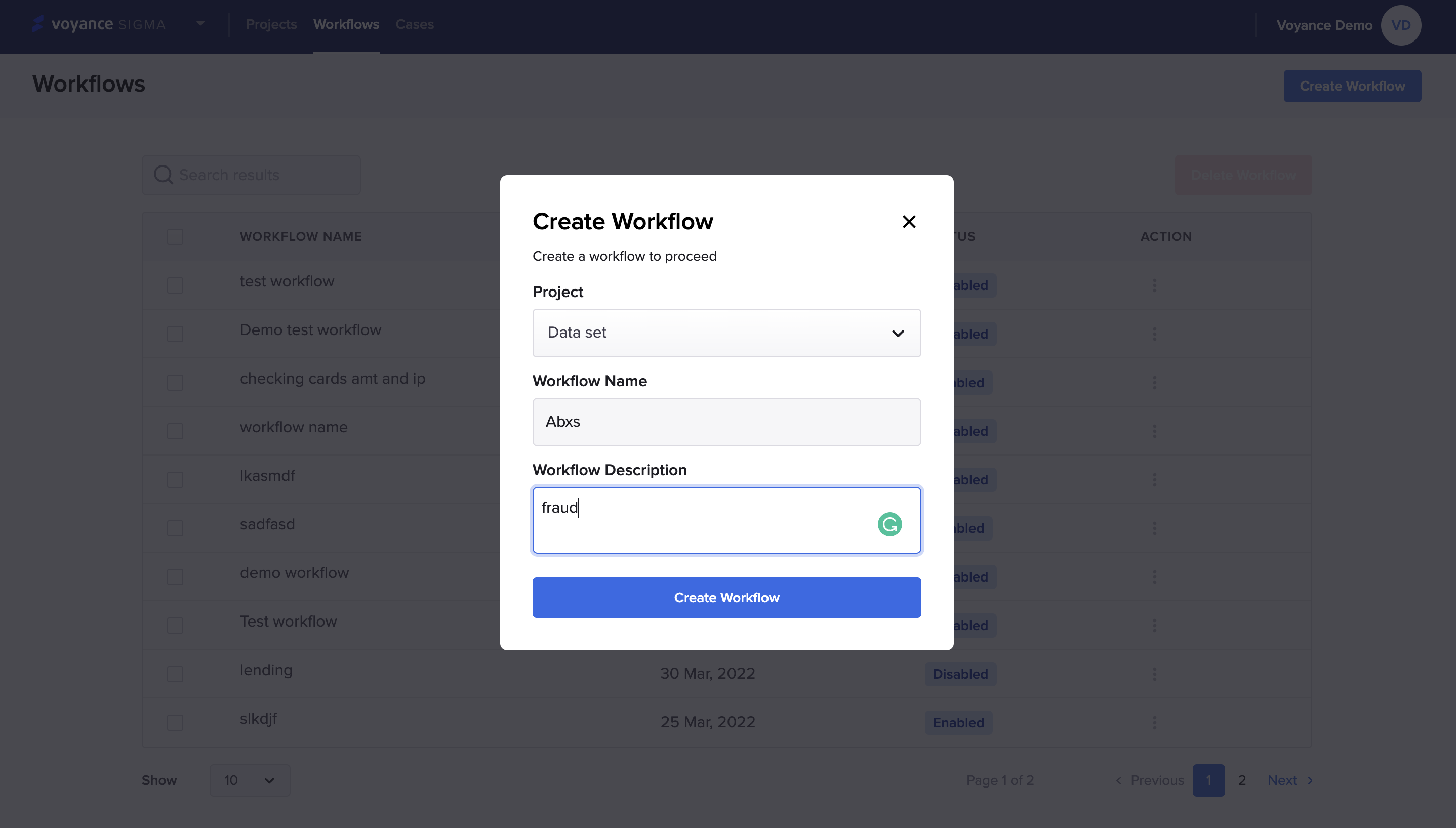Click the Grammarly icon in the description field
1456x828 pixels.
point(889,524)
